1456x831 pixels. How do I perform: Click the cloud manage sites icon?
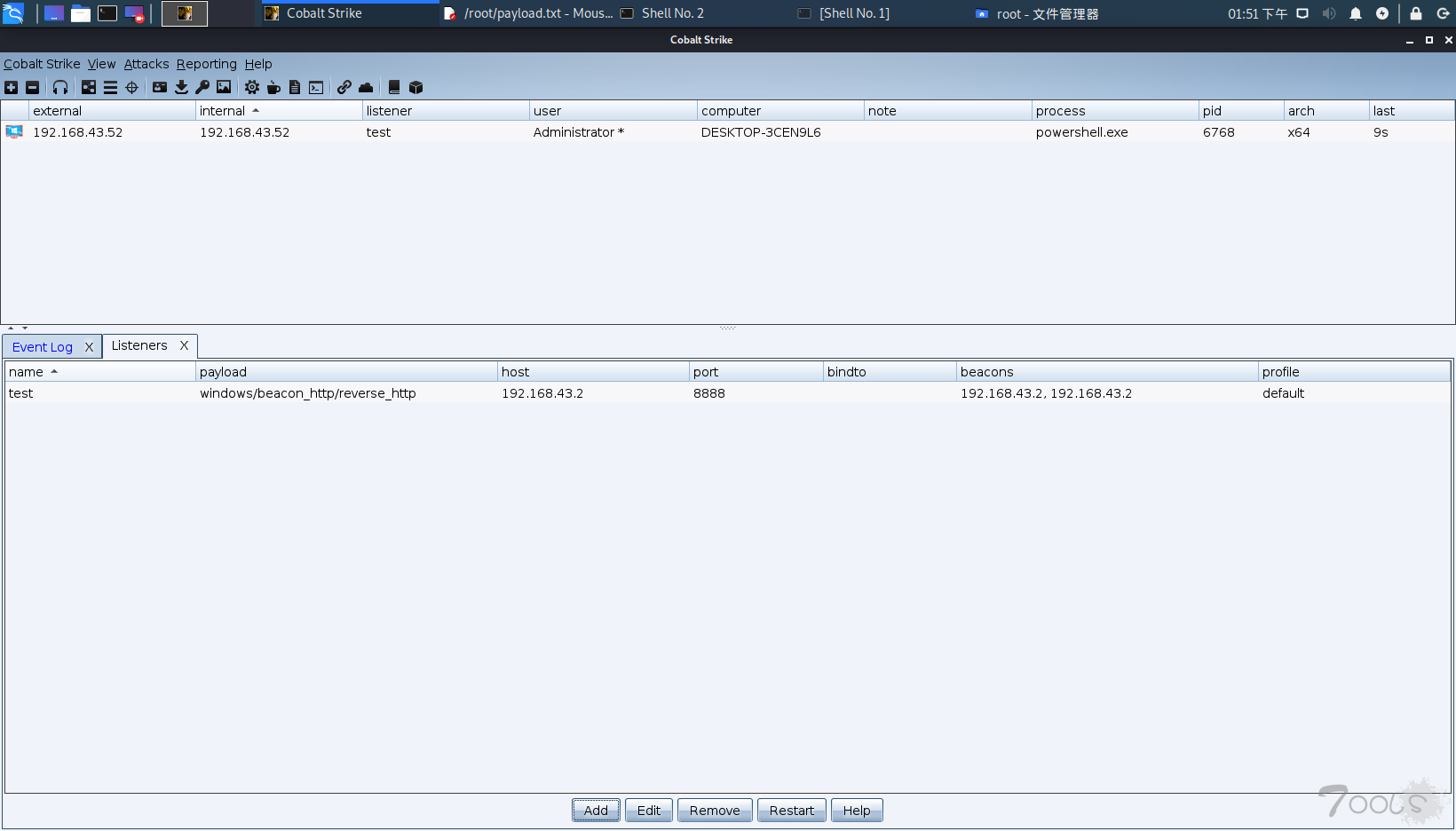pyautogui.click(x=366, y=87)
